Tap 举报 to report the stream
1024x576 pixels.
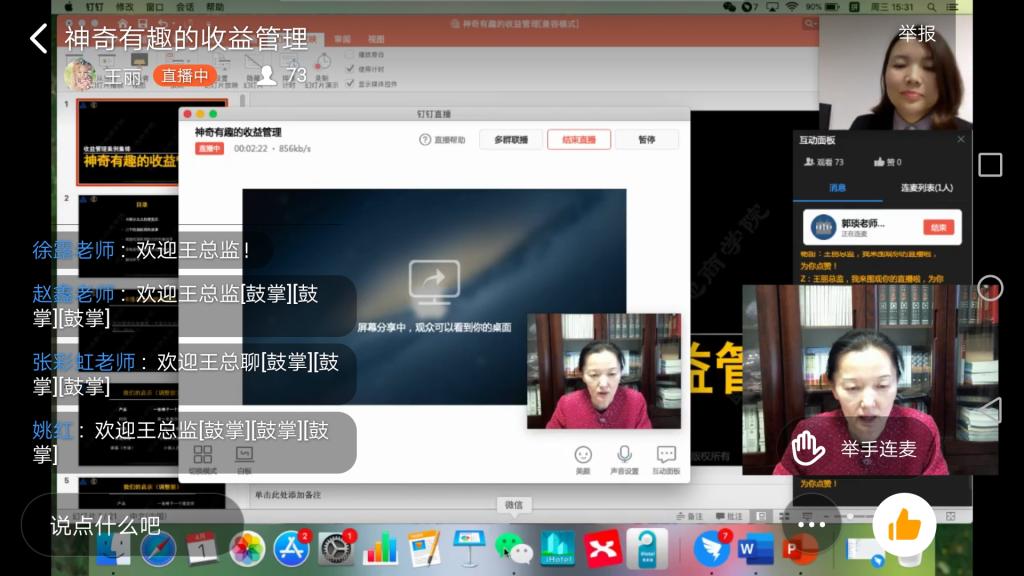click(x=916, y=34)
